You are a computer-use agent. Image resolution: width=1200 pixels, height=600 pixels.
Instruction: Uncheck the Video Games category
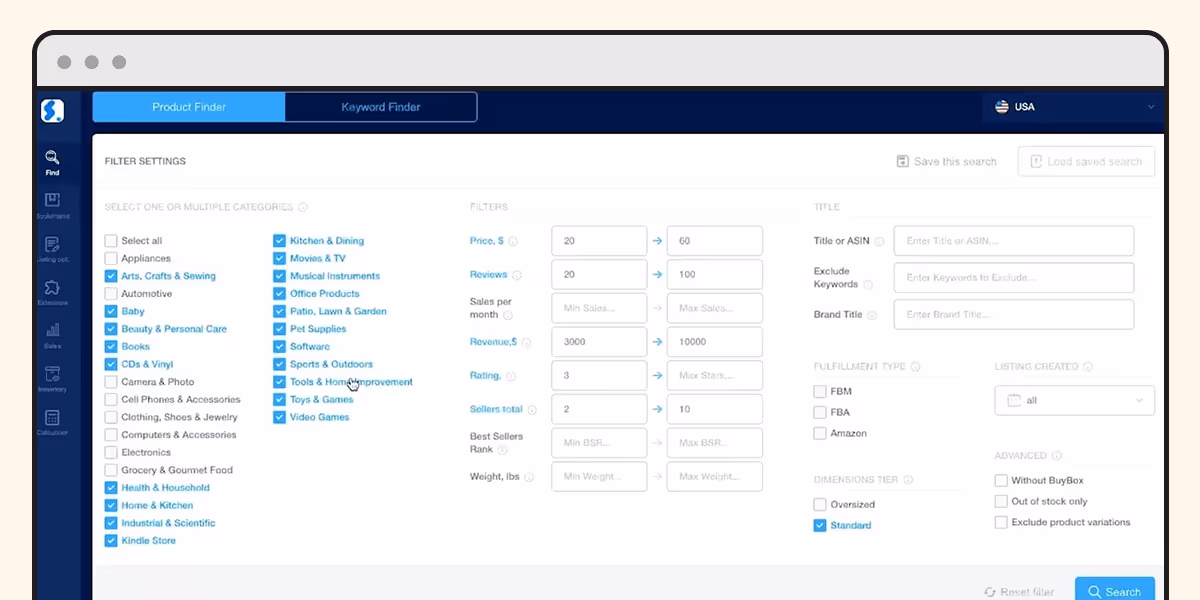coord(280,417)
